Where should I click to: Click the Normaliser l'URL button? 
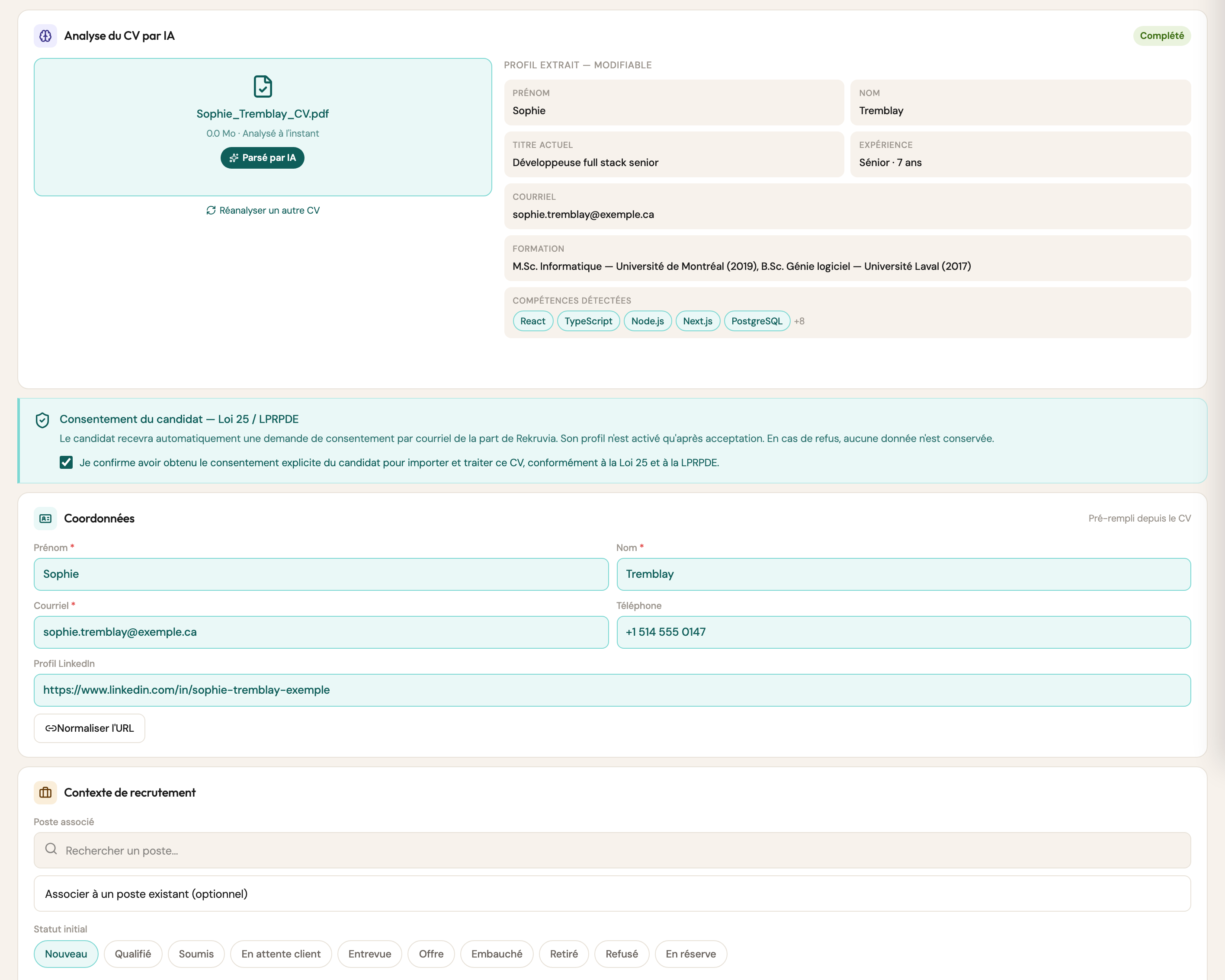pyautogui.click(x=89, y=728)
